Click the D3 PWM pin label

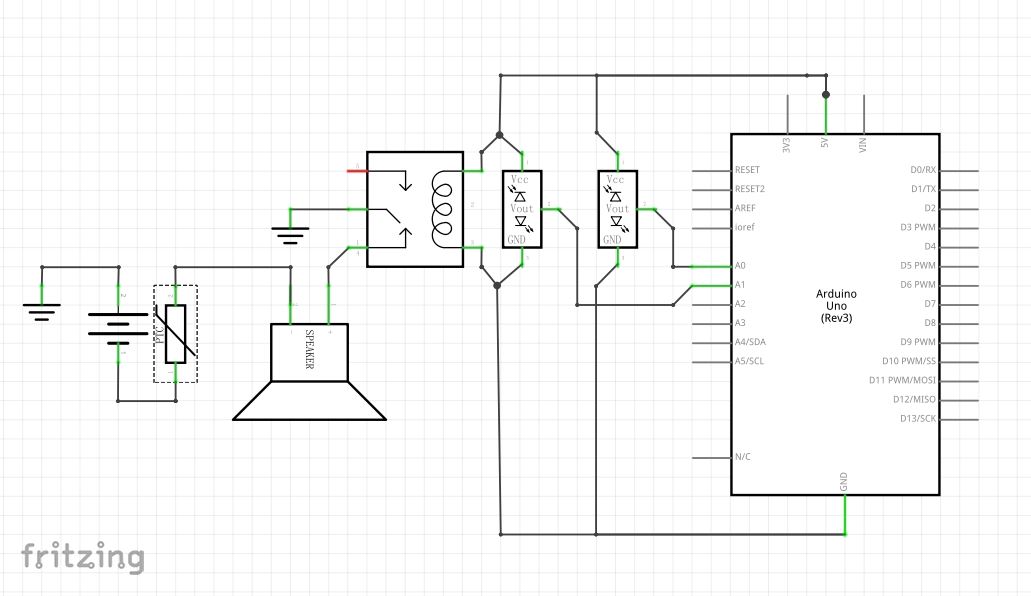tap(918, 227)
